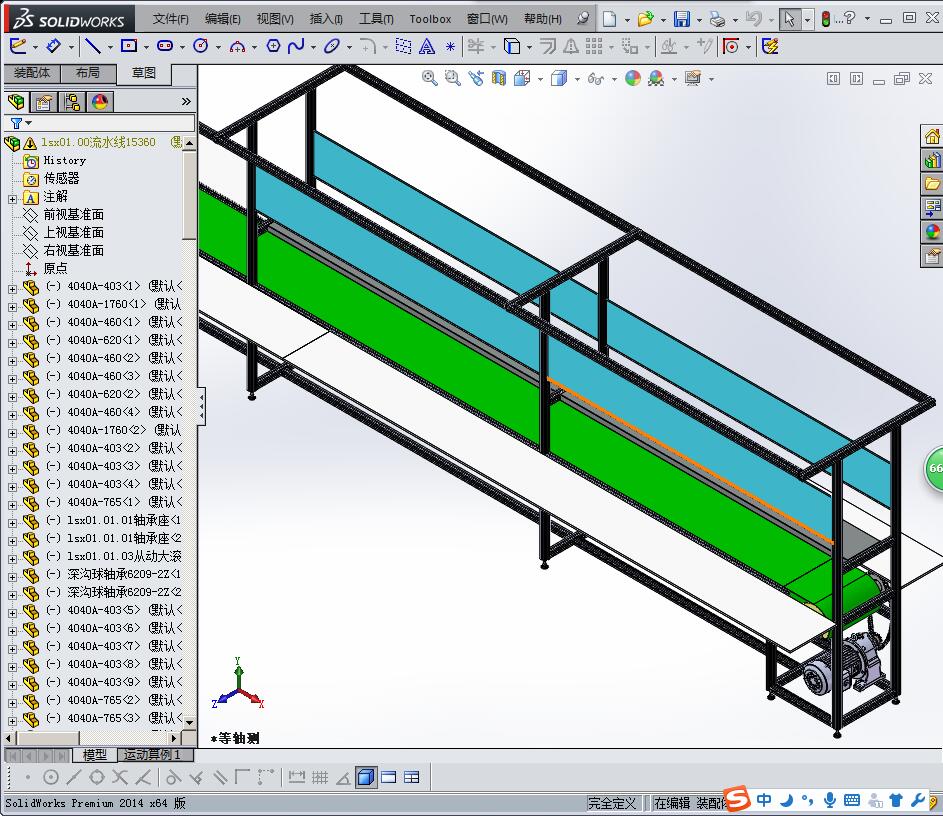
Task: Select the 前视基准面 plane in tree
Action: point(73,215)
